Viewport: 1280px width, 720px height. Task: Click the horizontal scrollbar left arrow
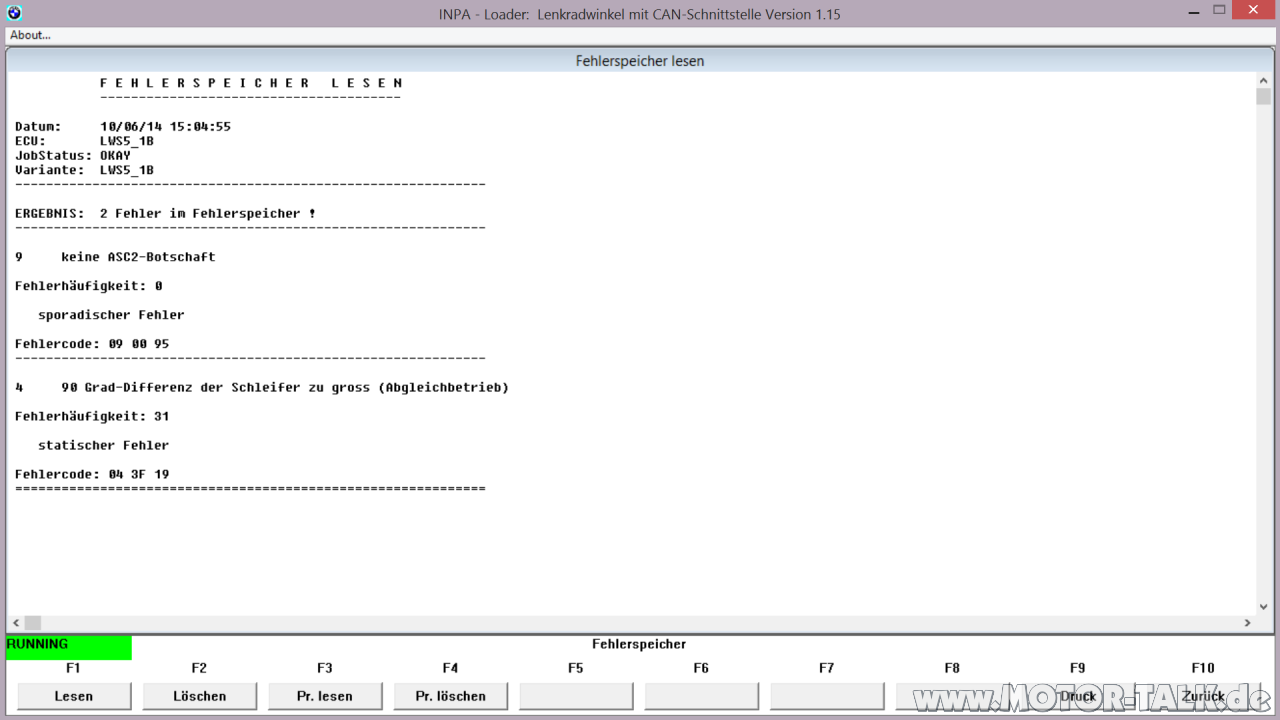15,622
